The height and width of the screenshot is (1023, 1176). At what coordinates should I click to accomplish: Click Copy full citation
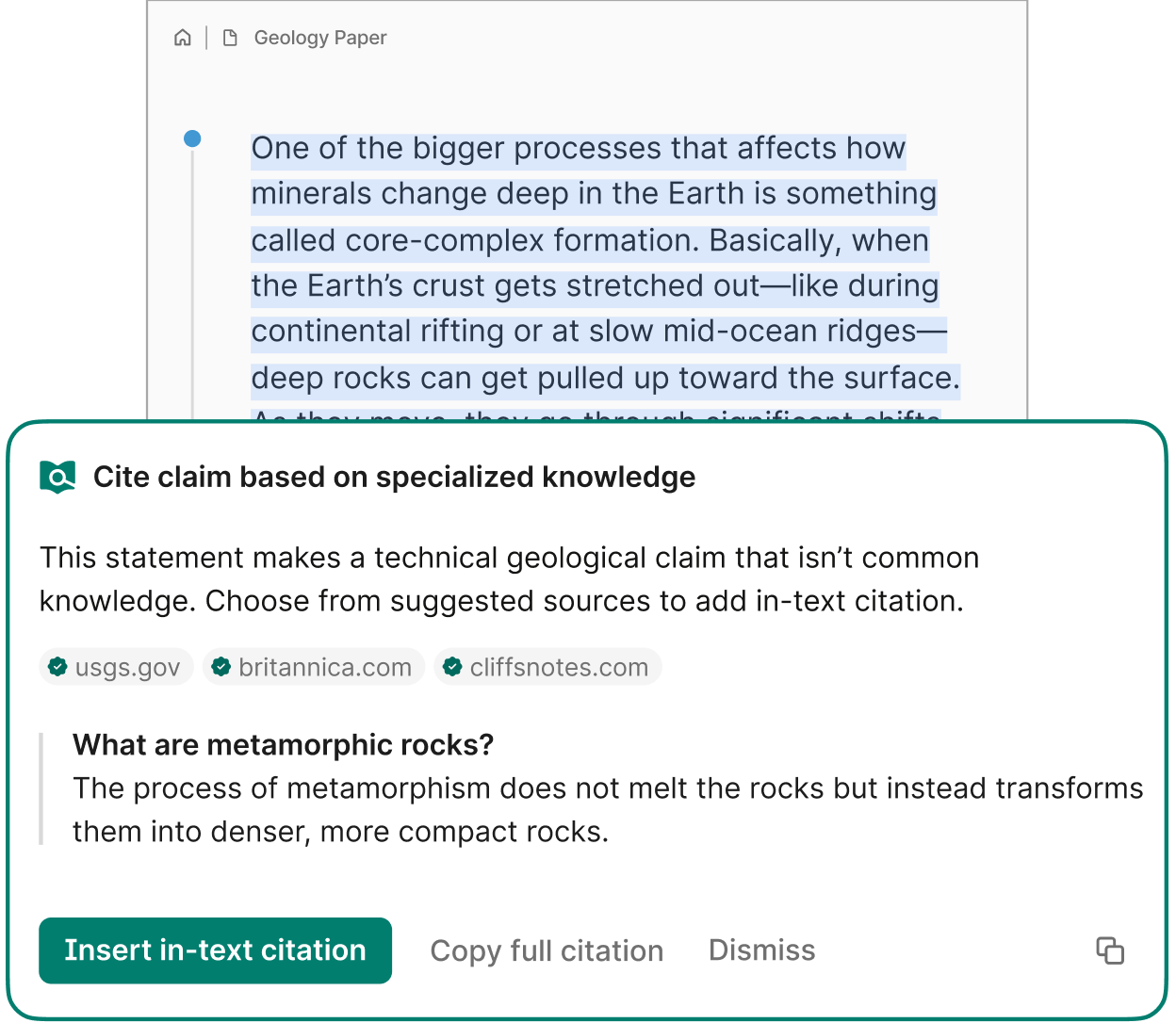(x=547, y=950)
